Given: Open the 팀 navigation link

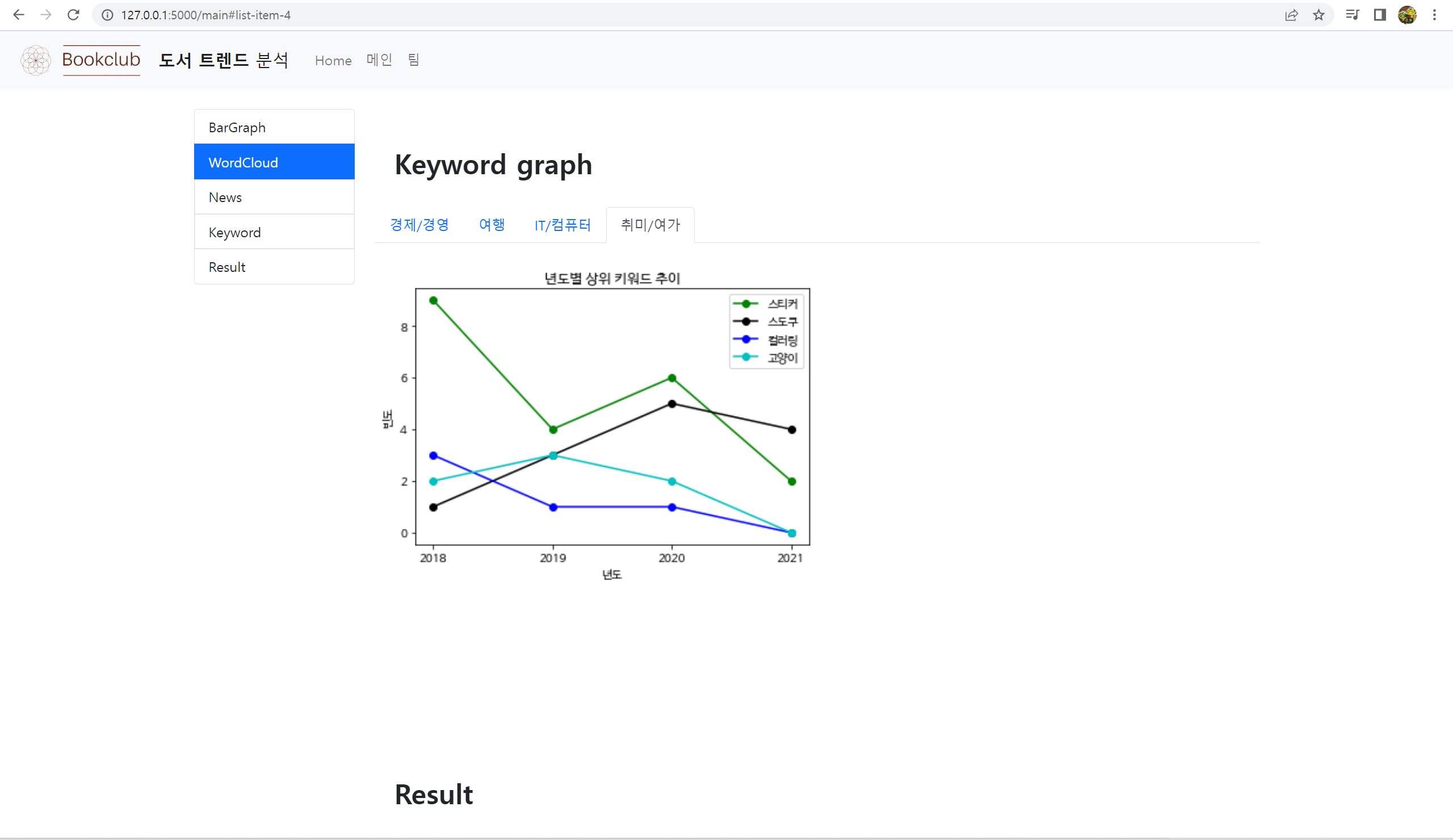Looking at the screenshot, I should pyautogui.click(x=413, y=60).
